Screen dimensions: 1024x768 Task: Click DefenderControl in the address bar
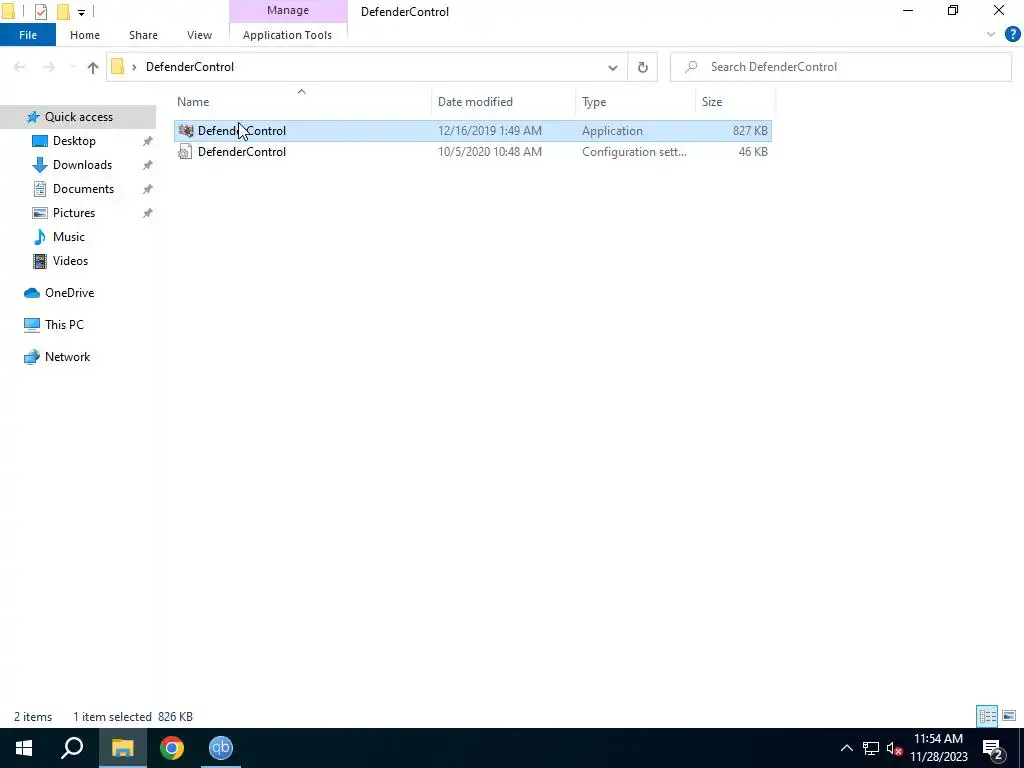(x=190, y=67)
